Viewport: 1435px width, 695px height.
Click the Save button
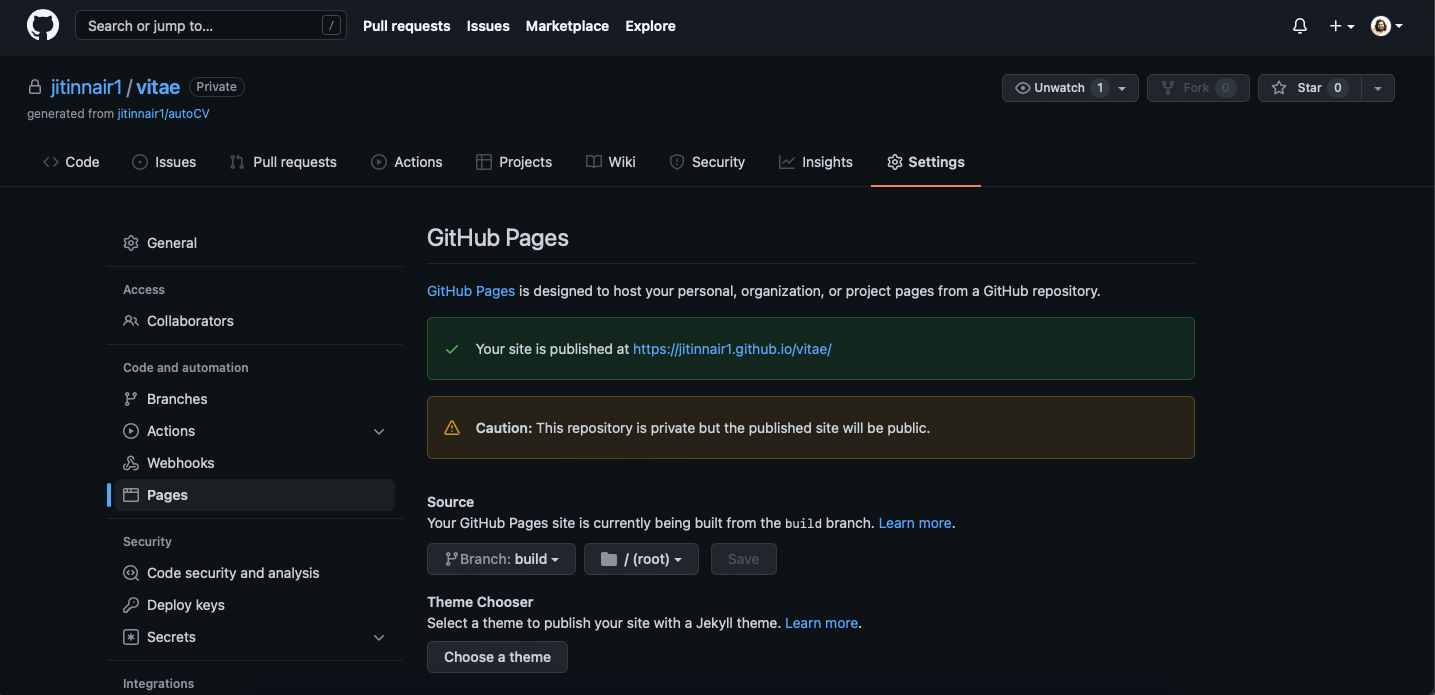click(743, 559)
